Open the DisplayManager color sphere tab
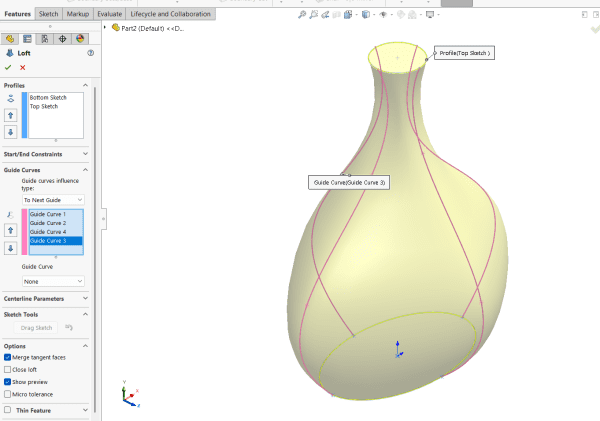The image size is (600, 421). click(x=81, y=38)
